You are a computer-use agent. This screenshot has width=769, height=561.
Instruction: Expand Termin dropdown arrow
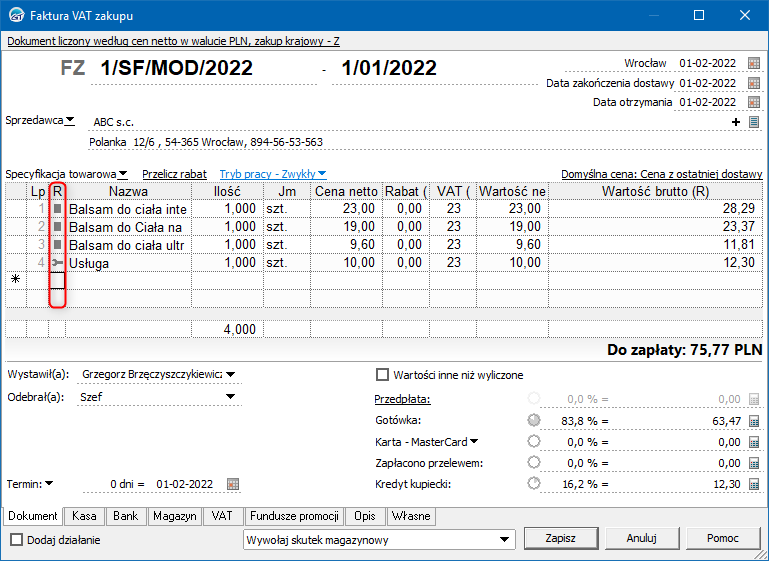pyautogui.click(x=49, y=484)
